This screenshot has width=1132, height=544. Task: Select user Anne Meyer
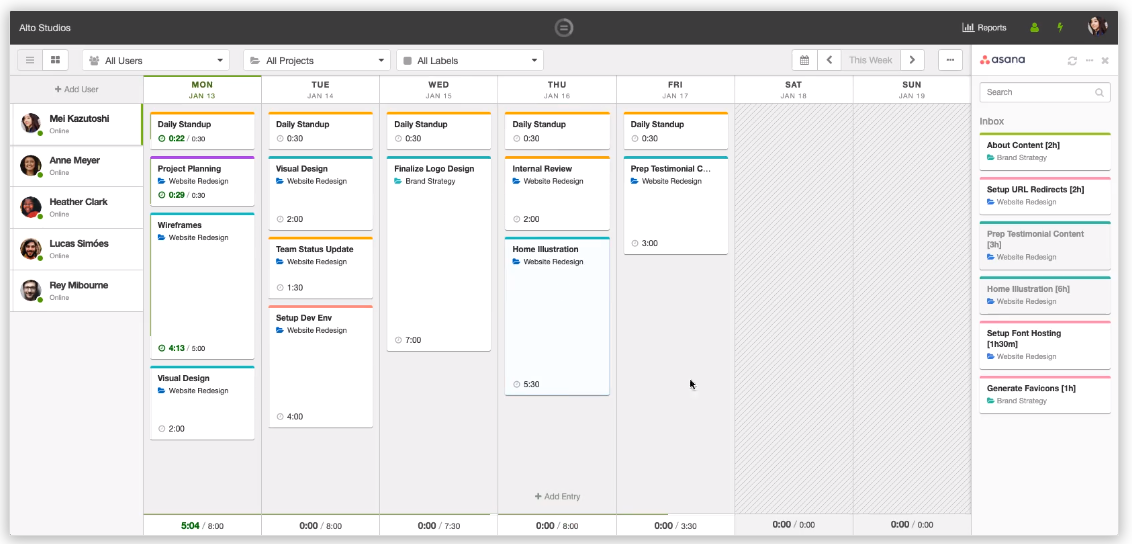click(77, 166)
